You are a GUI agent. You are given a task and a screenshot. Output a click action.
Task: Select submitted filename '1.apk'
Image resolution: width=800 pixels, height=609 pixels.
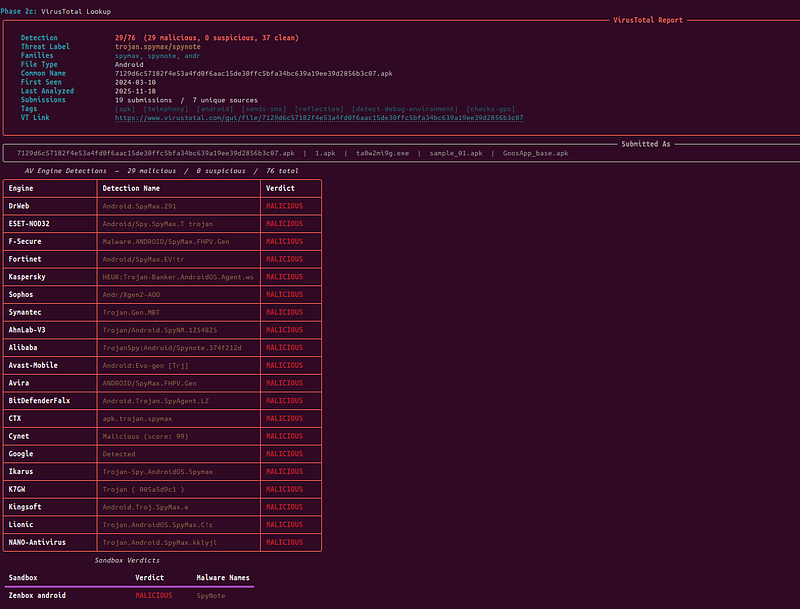coord(325,153)
